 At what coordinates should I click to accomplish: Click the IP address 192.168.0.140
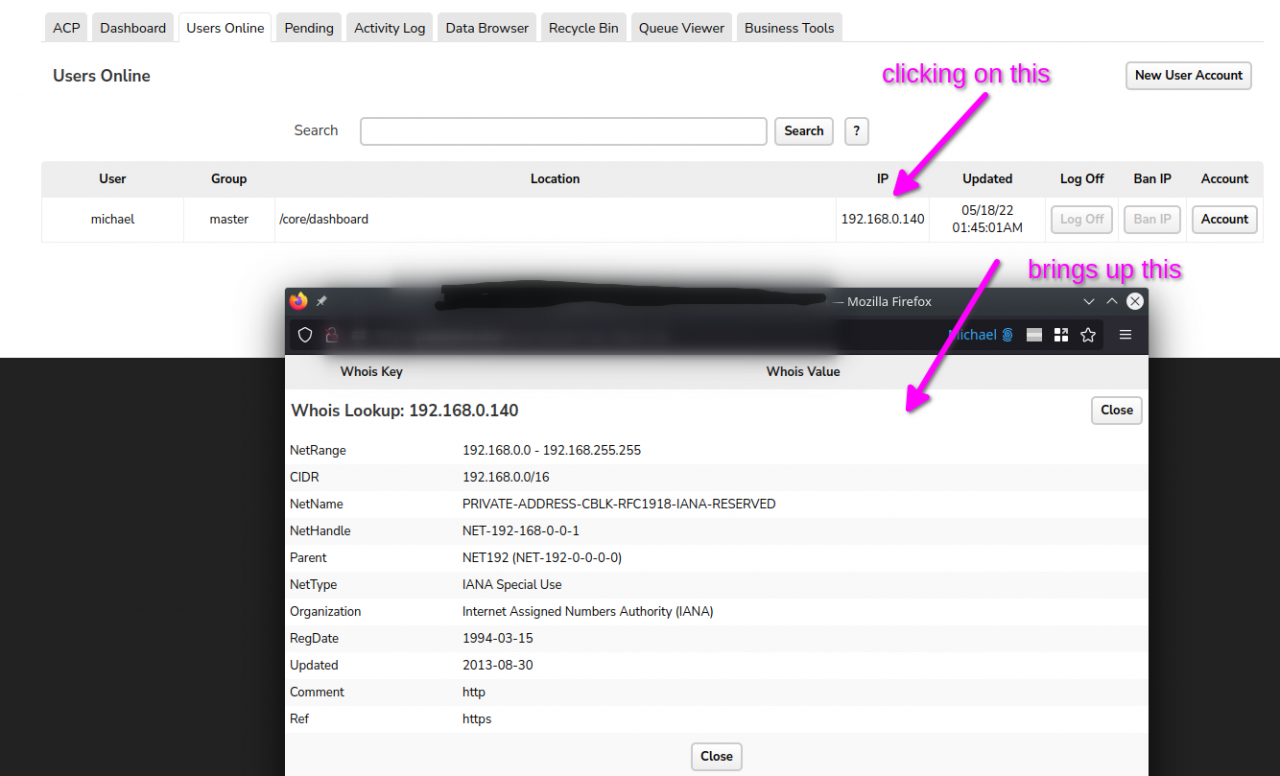pos(882,219)
